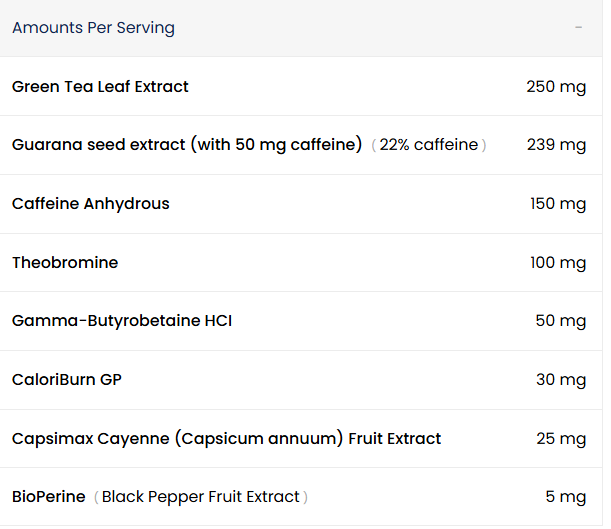
Task: Click the 25 mg Capsimax amount
Action: (560, 439)
